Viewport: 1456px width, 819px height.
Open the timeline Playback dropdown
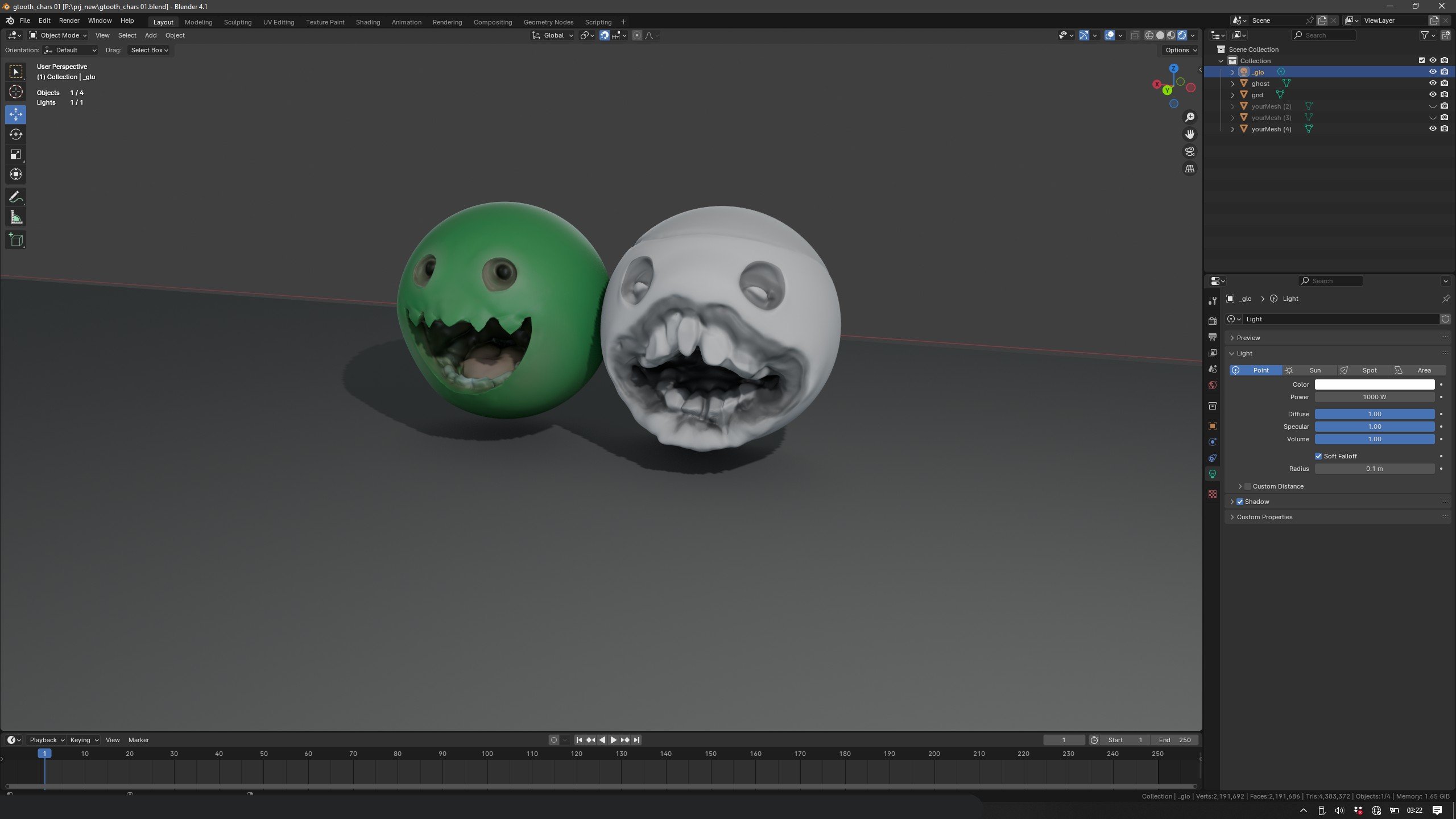pyautogui.click(x=47, y=739)
